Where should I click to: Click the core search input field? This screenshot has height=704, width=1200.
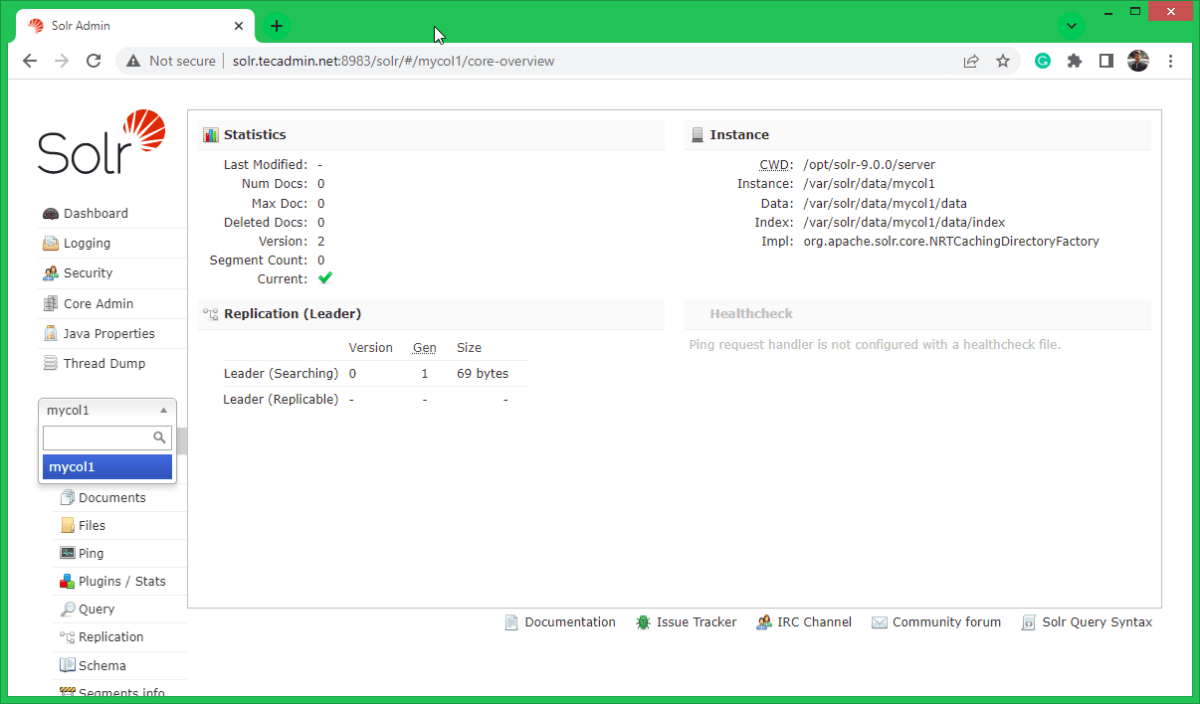point(98,438)
